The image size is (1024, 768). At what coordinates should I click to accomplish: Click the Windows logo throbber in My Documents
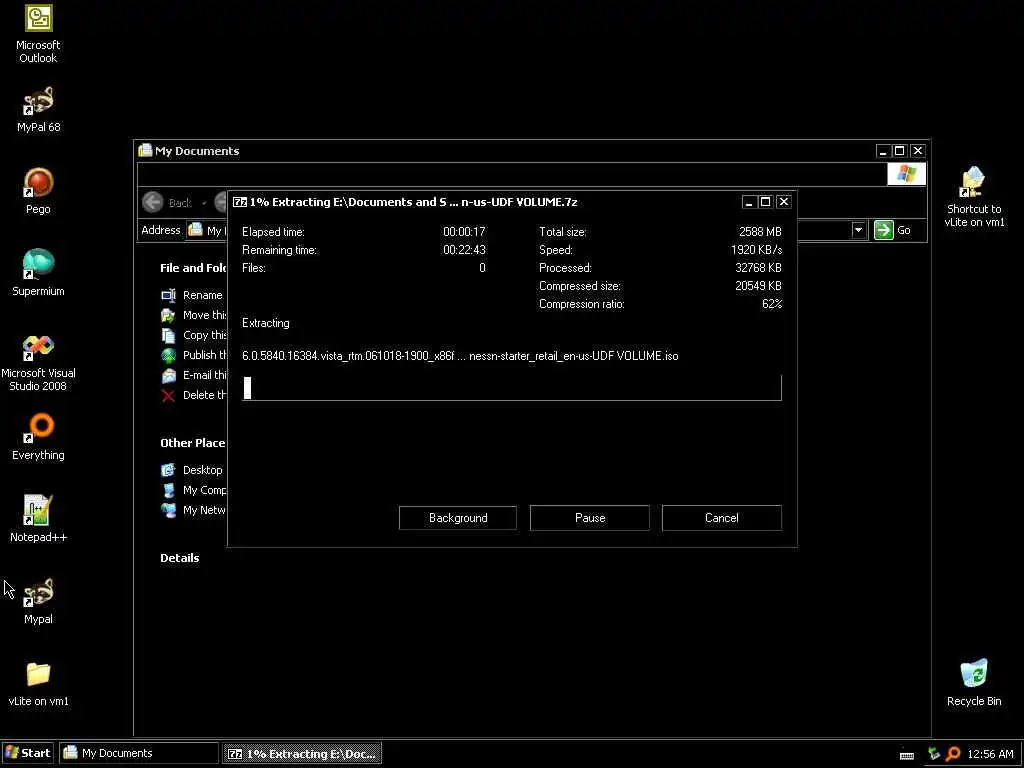906,174
